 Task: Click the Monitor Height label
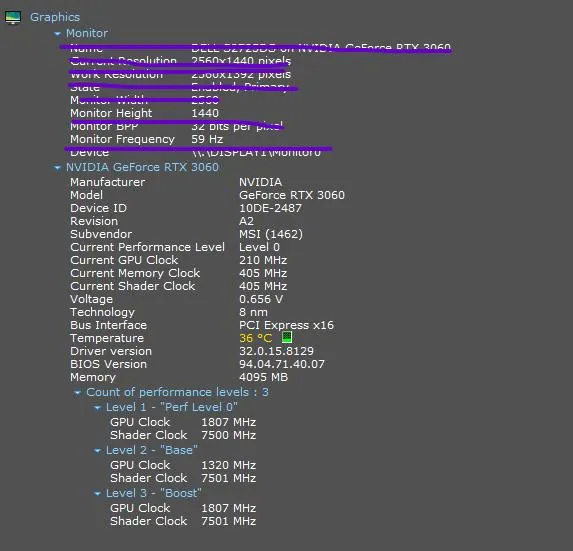pyautogui.click(x=111, y=113)
